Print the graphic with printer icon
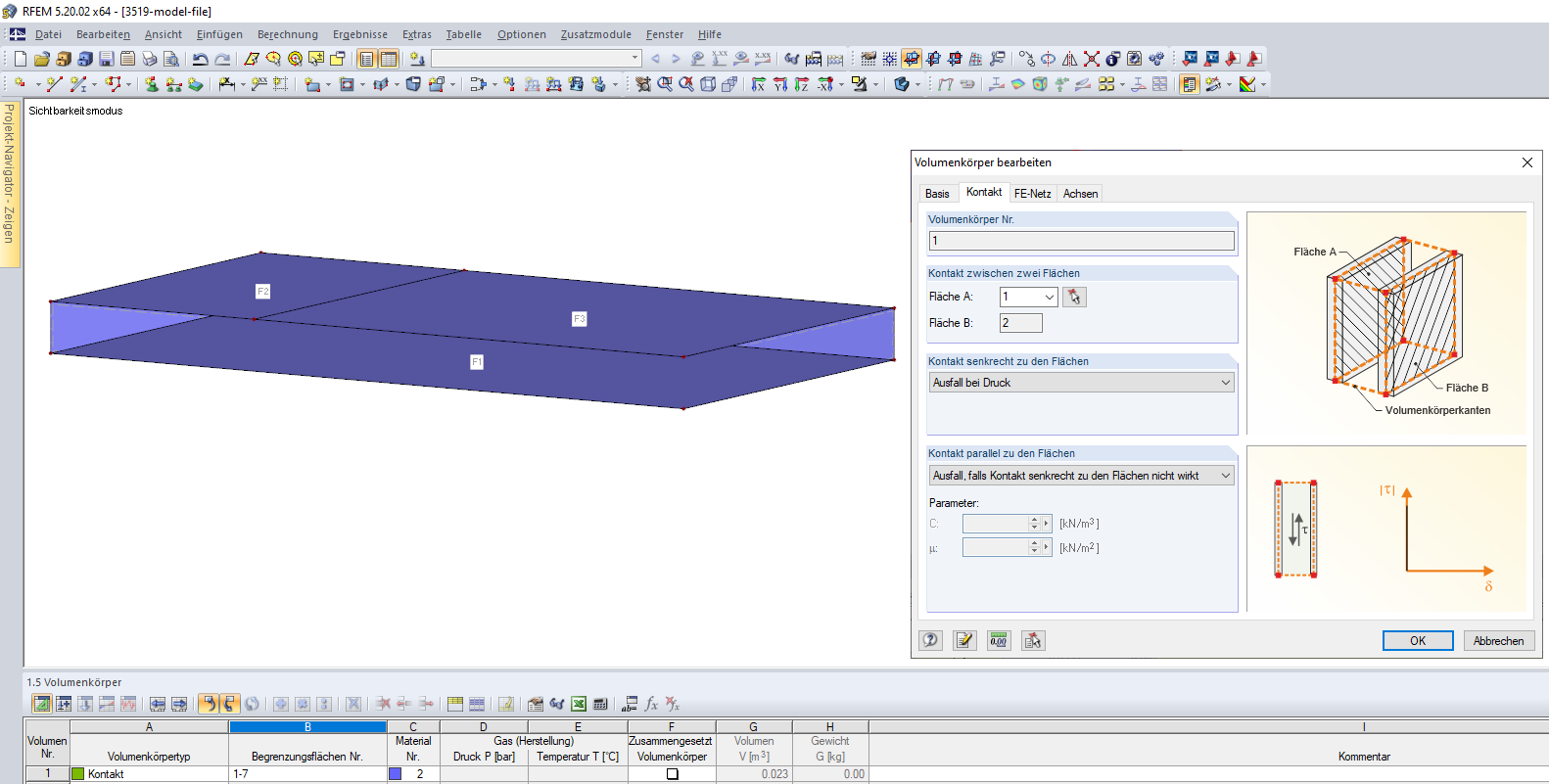Viewport: 1549px width, 784px height. [149, 59]
